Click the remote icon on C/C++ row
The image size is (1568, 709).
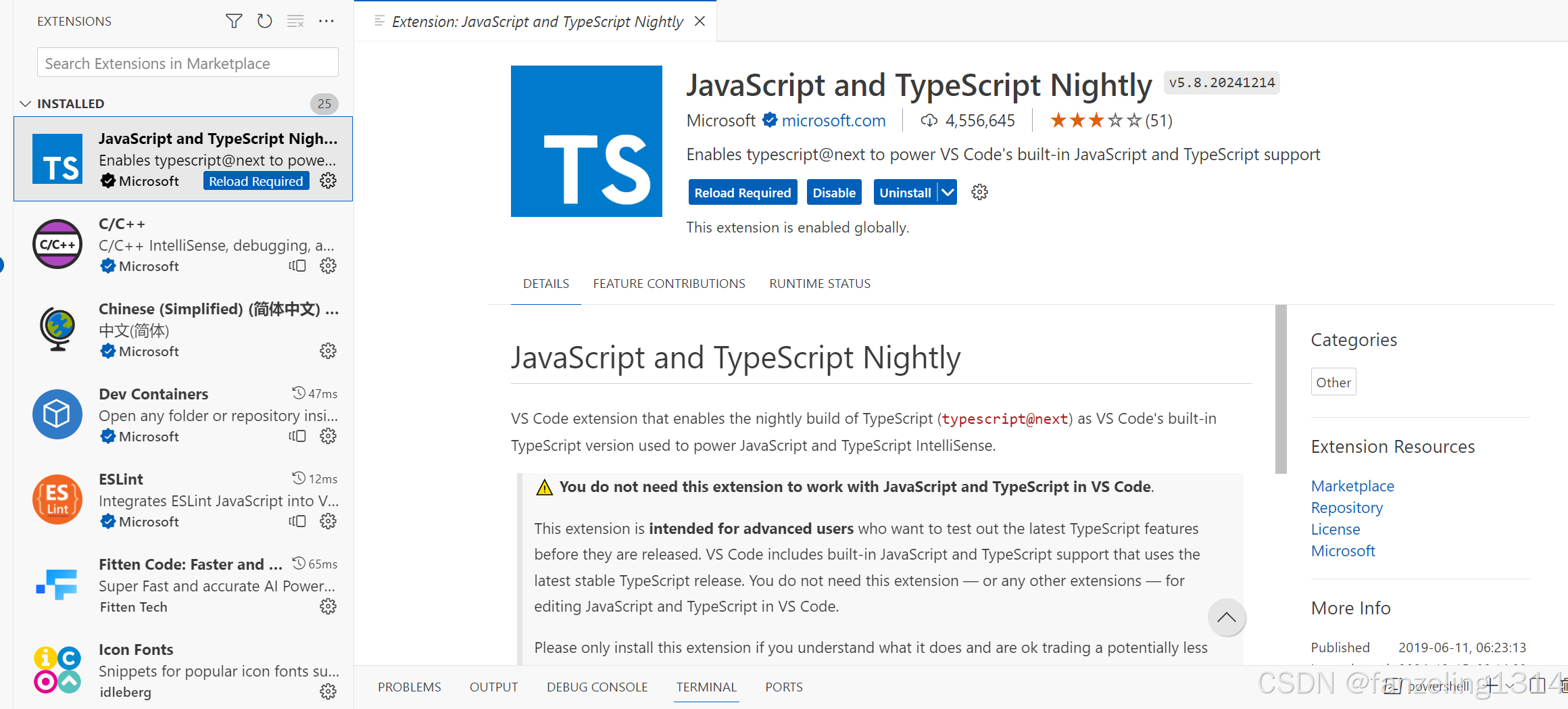point(297,266)
